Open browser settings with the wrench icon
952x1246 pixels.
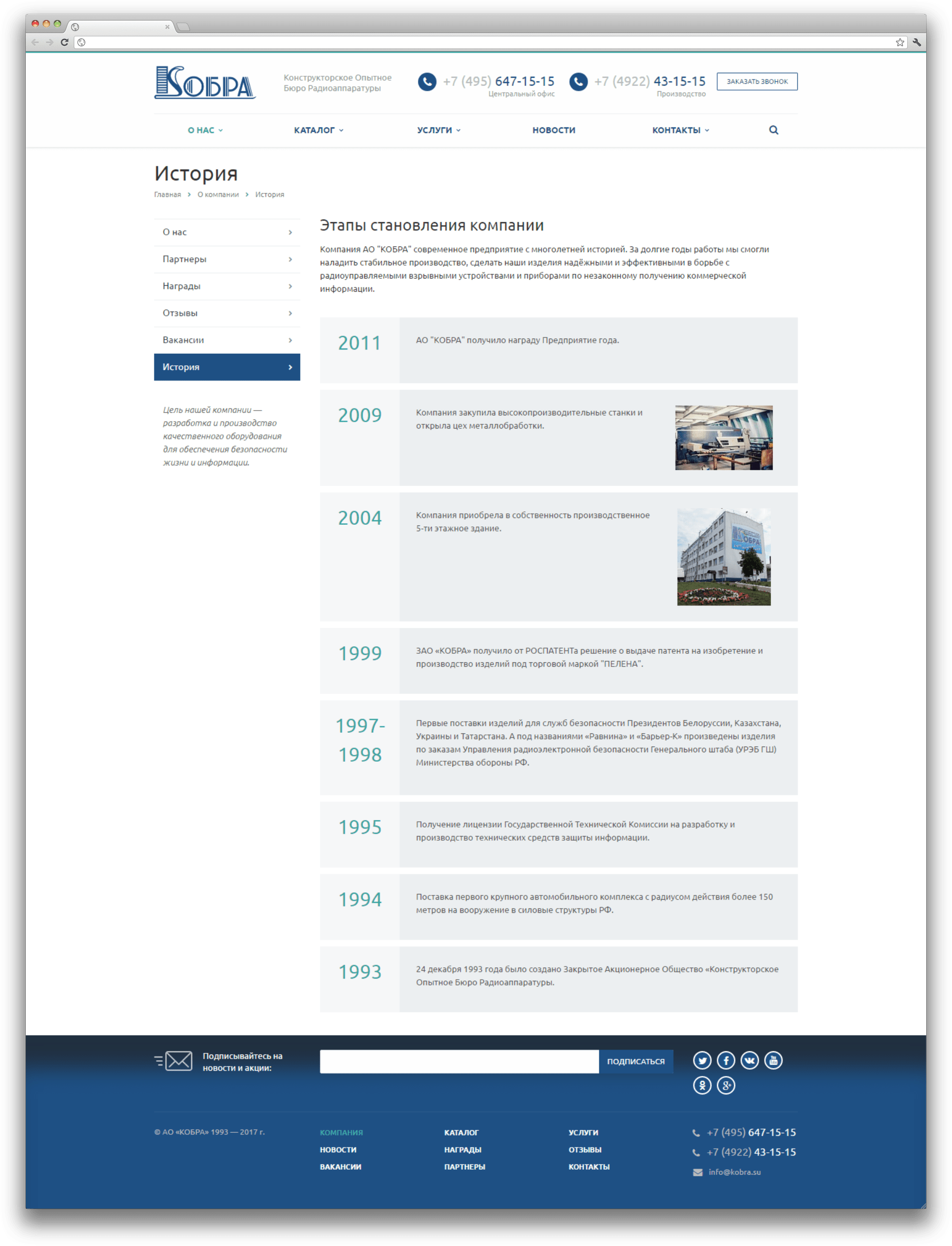pyautogui.click(x=917, y=43)
